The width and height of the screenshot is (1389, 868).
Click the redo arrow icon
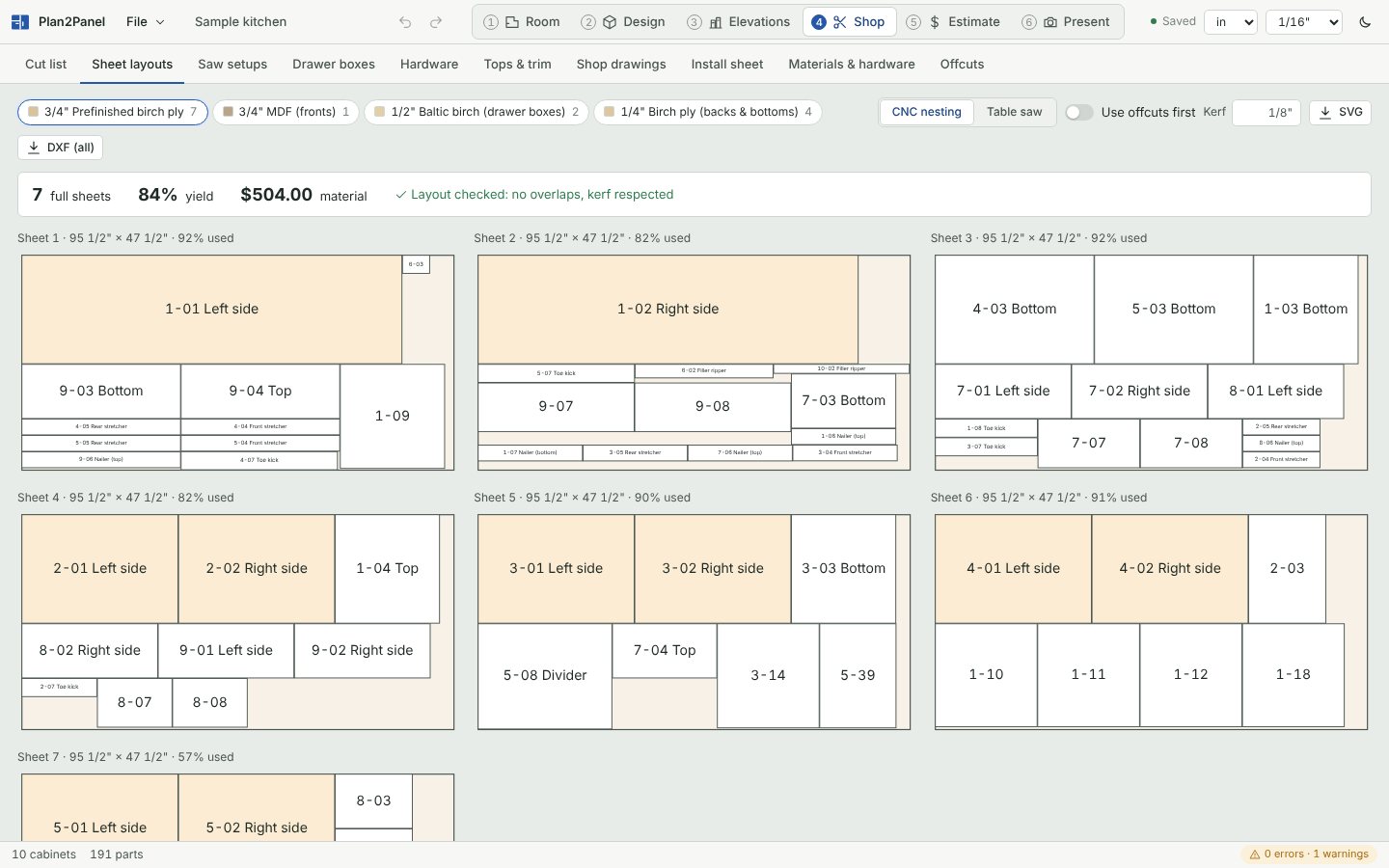tap(436, 22)
